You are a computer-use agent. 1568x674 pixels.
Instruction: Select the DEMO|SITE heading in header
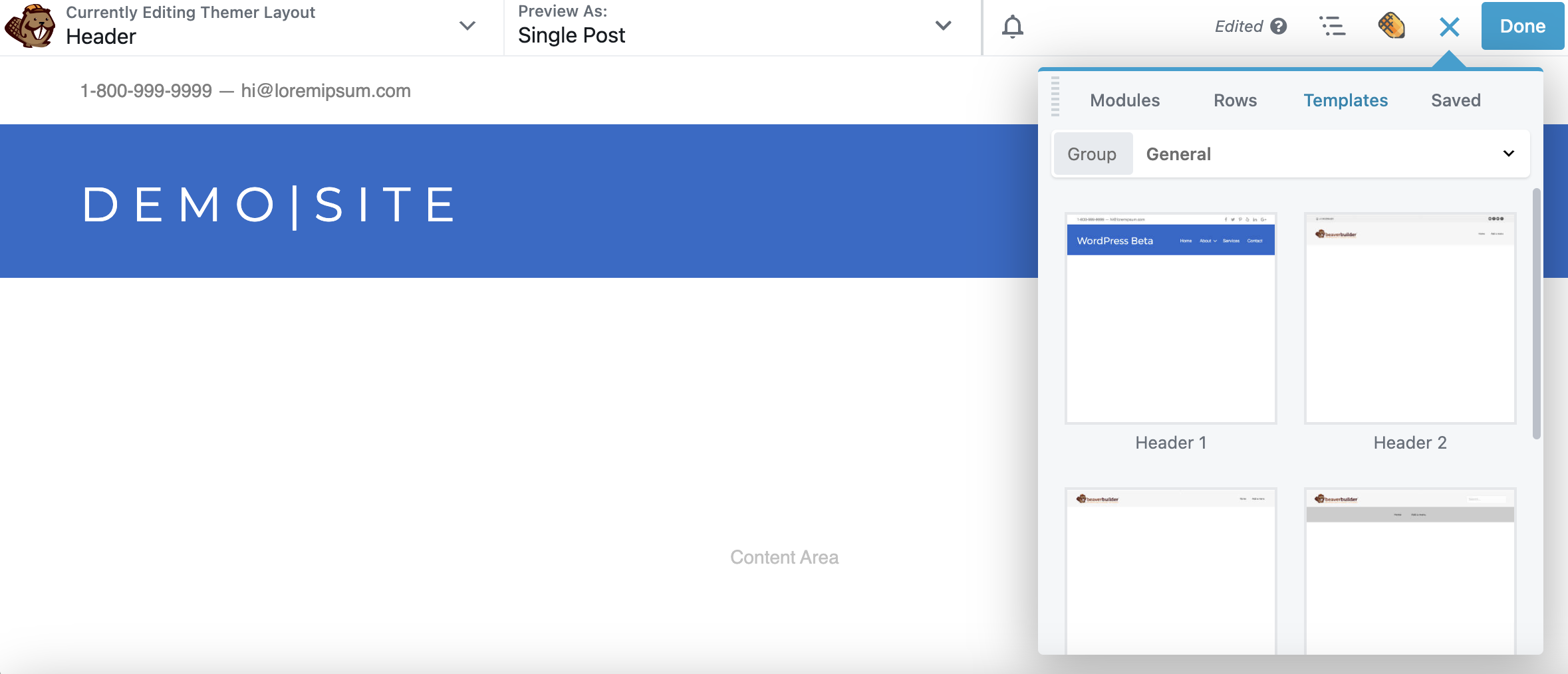coord(269,205)
